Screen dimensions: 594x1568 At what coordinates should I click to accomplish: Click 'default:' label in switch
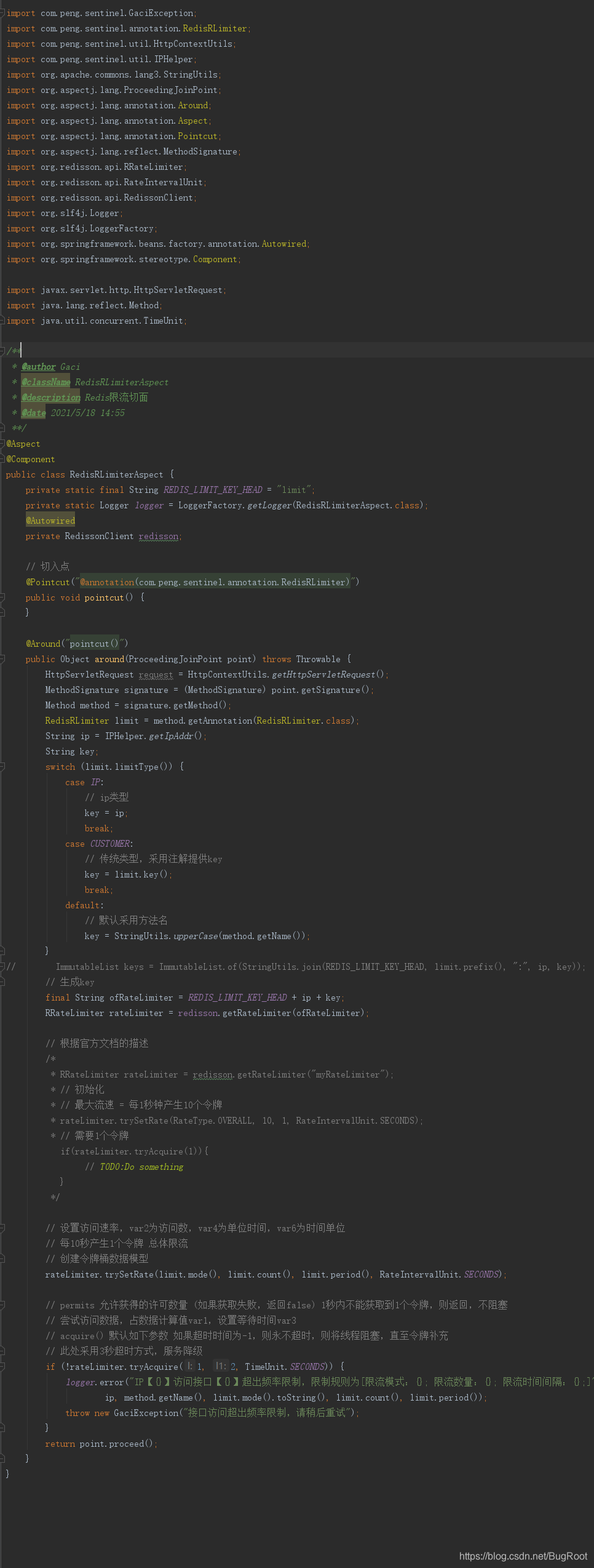point(85,905)
